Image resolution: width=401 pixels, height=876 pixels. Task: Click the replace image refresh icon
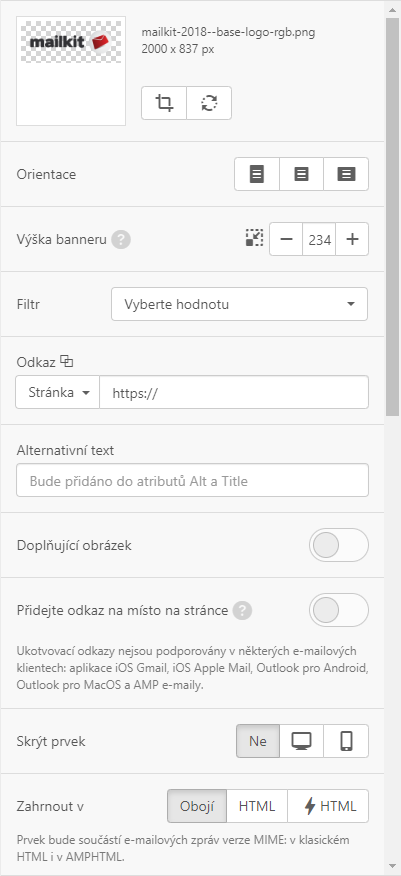pos(209,103)
